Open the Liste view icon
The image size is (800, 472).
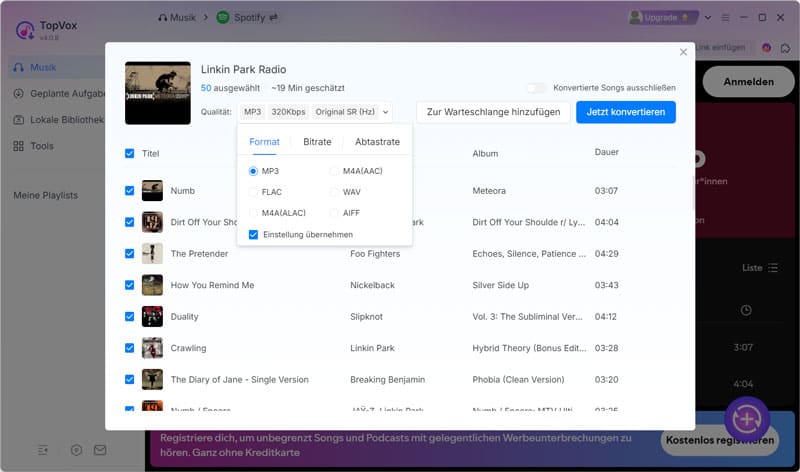click(773, 268)
